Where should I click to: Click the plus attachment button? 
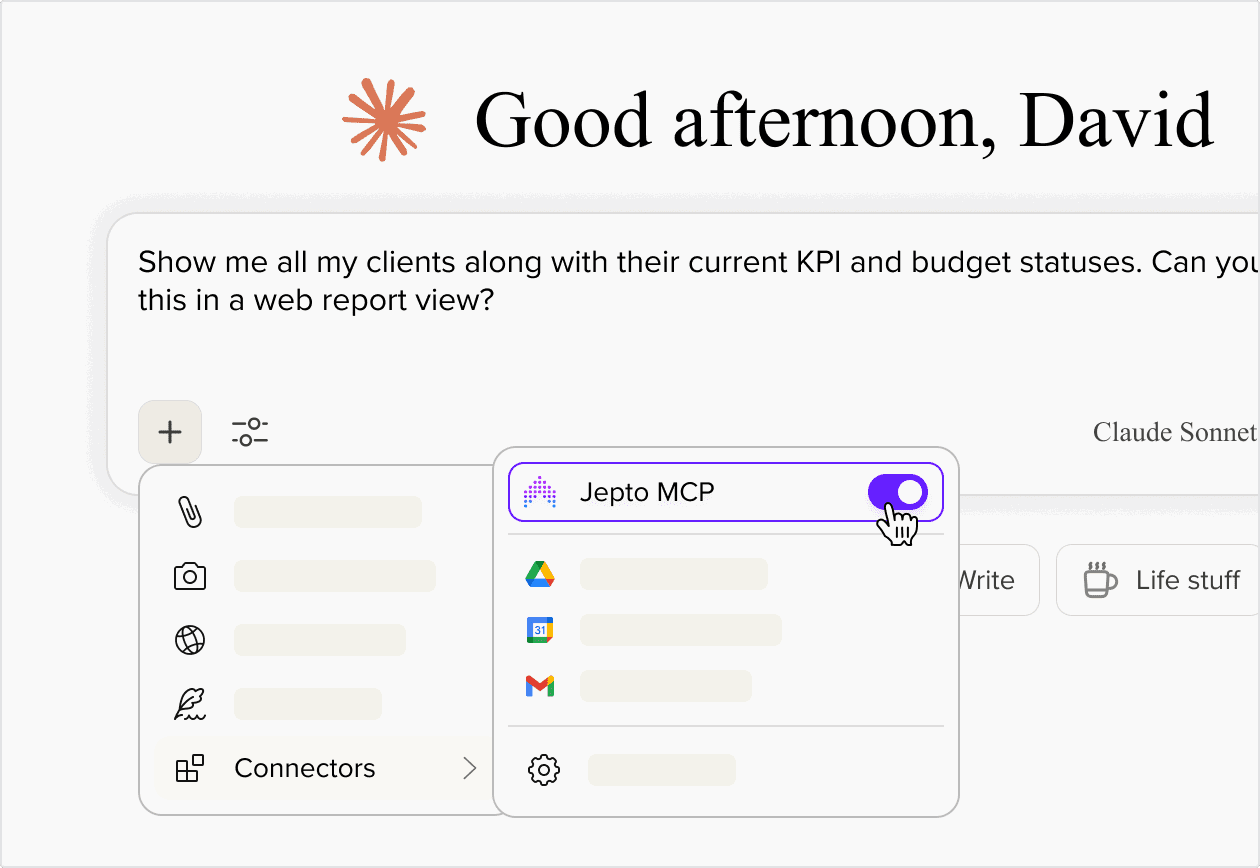(170, 432)
